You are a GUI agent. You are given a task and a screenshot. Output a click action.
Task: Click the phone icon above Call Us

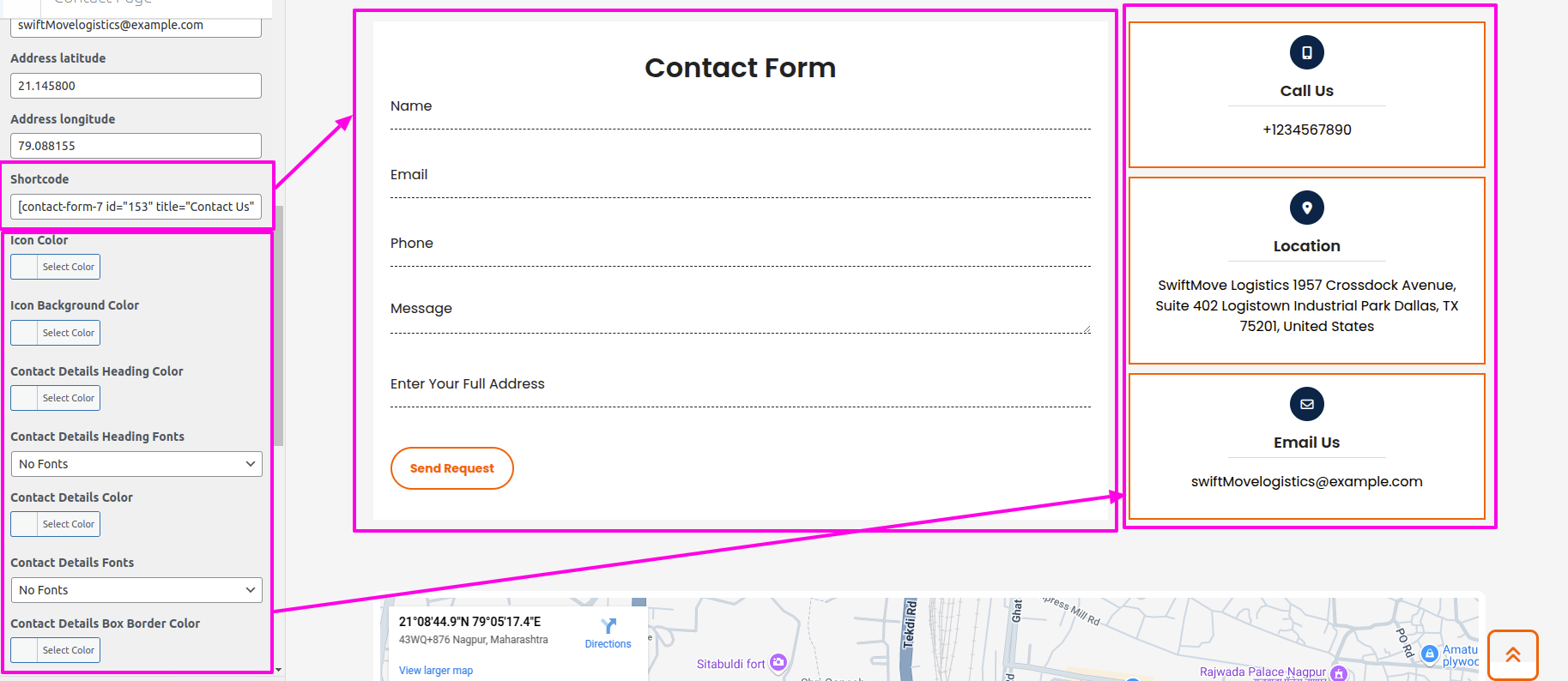(x=1306, y=52)
